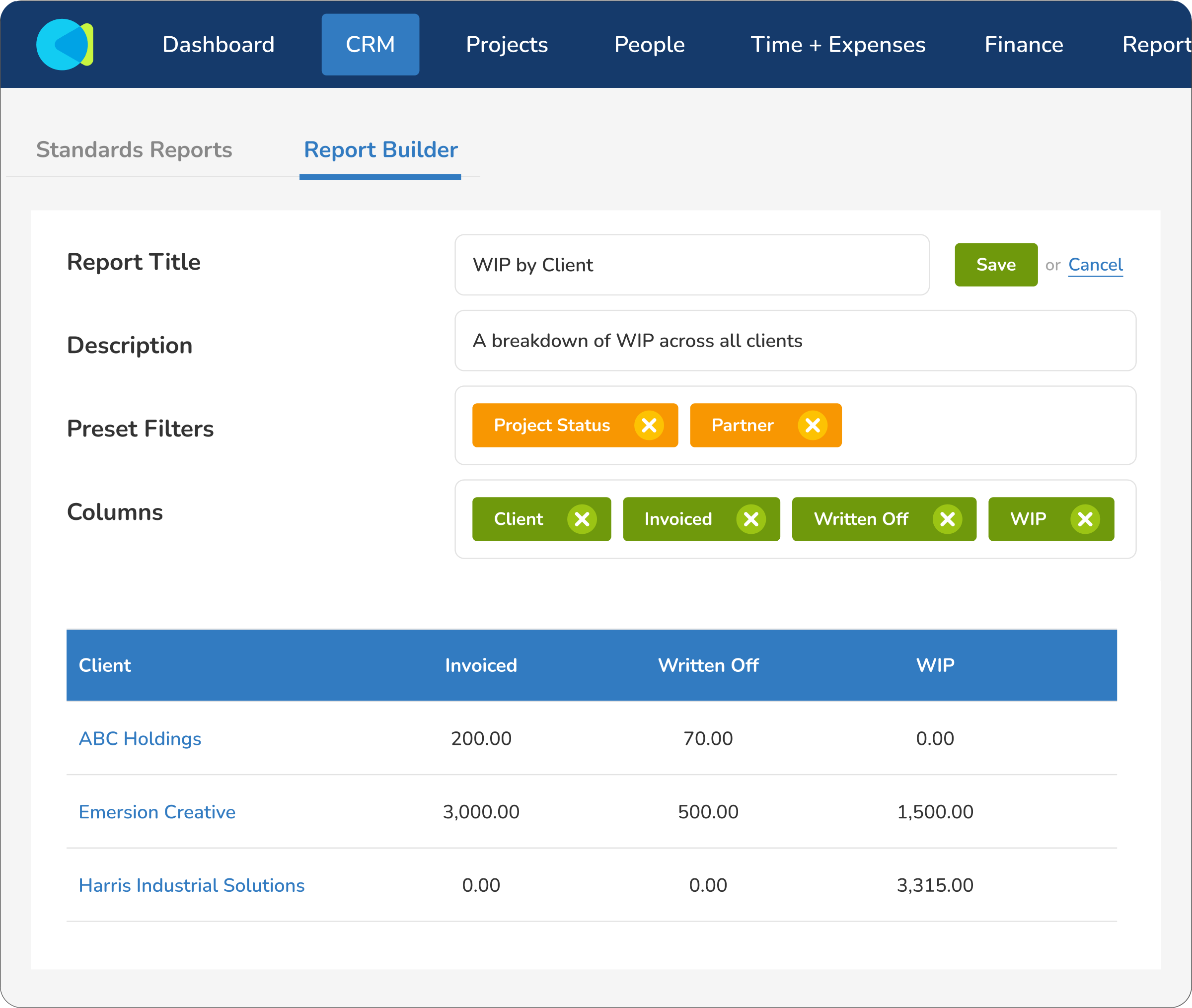Open Harris Industrial Solutions link
This screenshot has width=1192, height=1008.
point(191,885)
